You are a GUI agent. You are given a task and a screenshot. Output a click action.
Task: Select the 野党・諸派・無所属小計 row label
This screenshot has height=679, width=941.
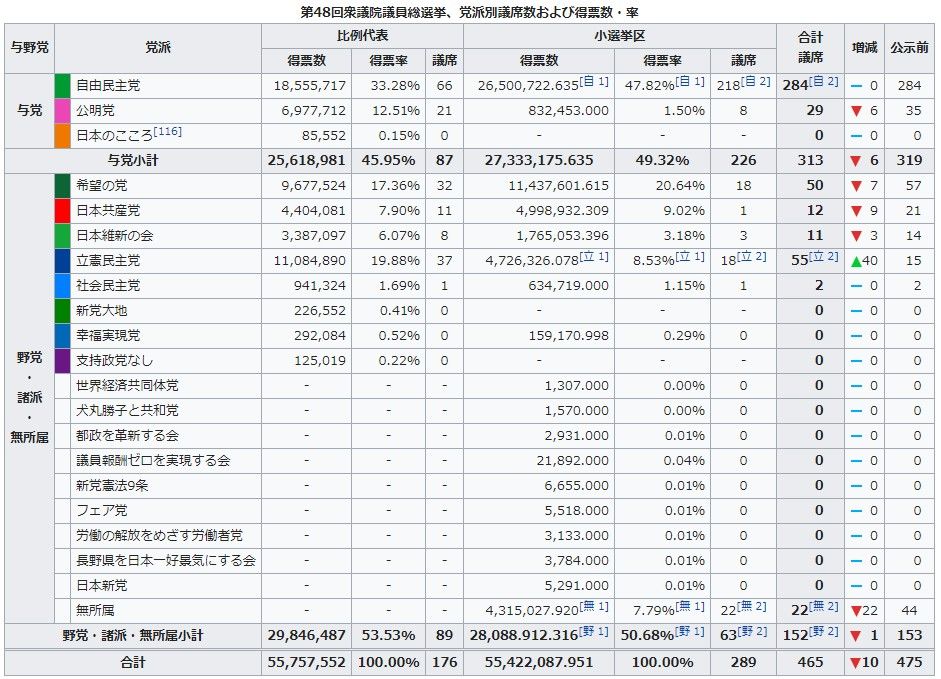coord(133,636)
